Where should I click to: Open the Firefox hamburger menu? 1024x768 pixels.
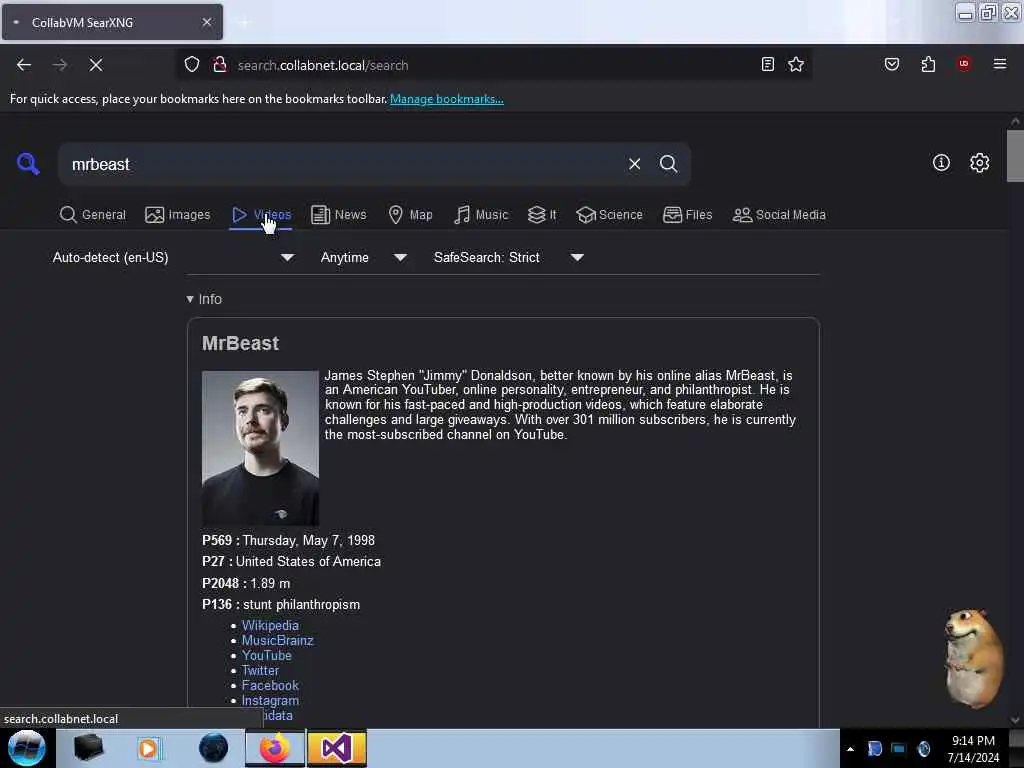[x=1000, y=64]
